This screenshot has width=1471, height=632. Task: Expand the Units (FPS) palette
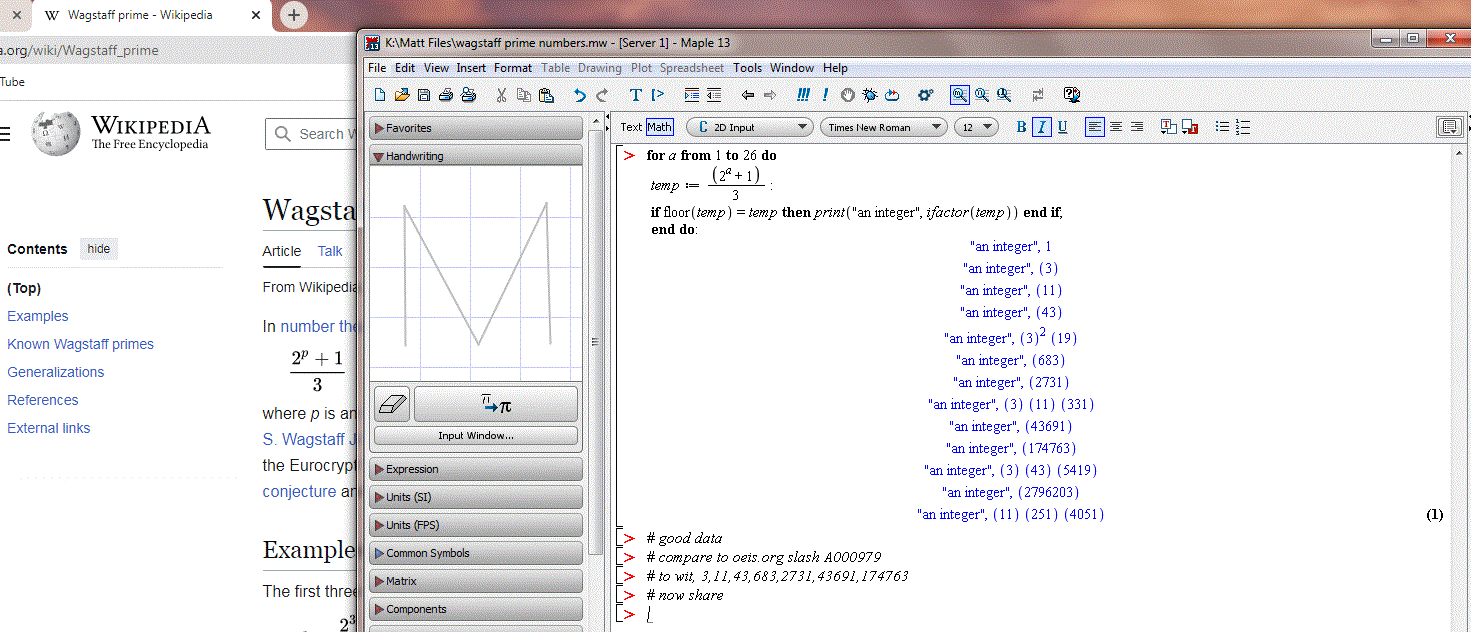(476, 525)
